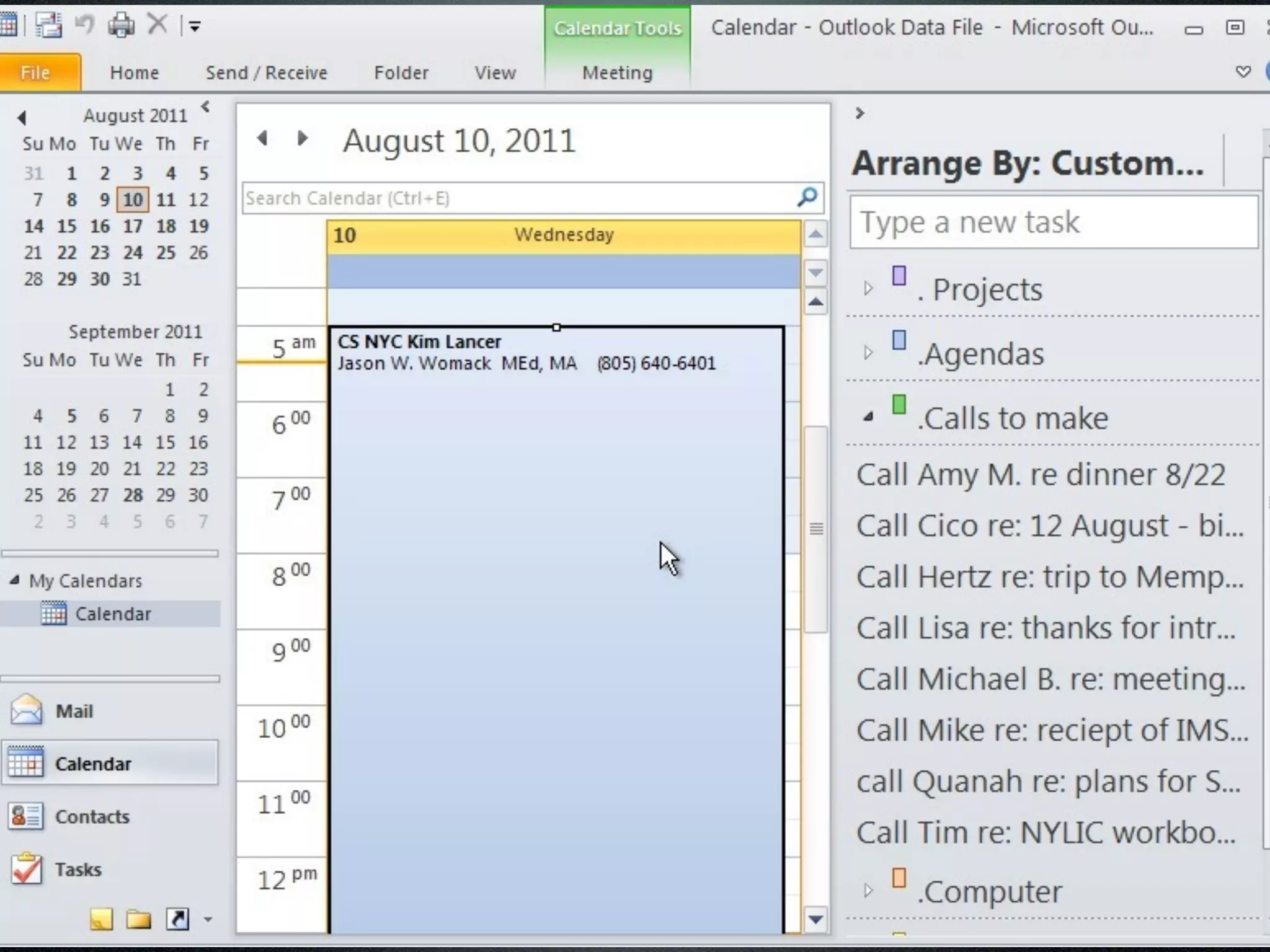The width and height of the screenshot is (1270, 952).
Task: Open the Mail navigation icon
Action: 27,710
